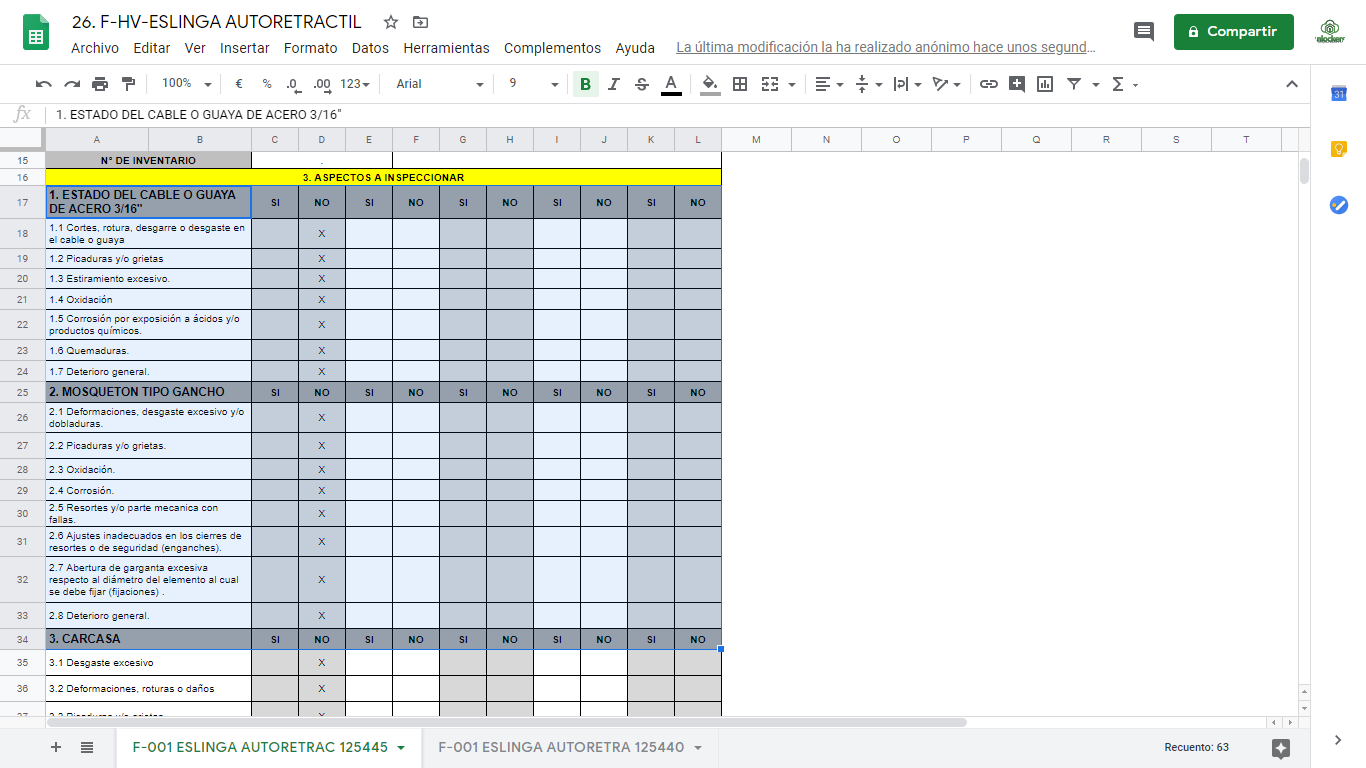Toggle bold formatting

(585, 84)
